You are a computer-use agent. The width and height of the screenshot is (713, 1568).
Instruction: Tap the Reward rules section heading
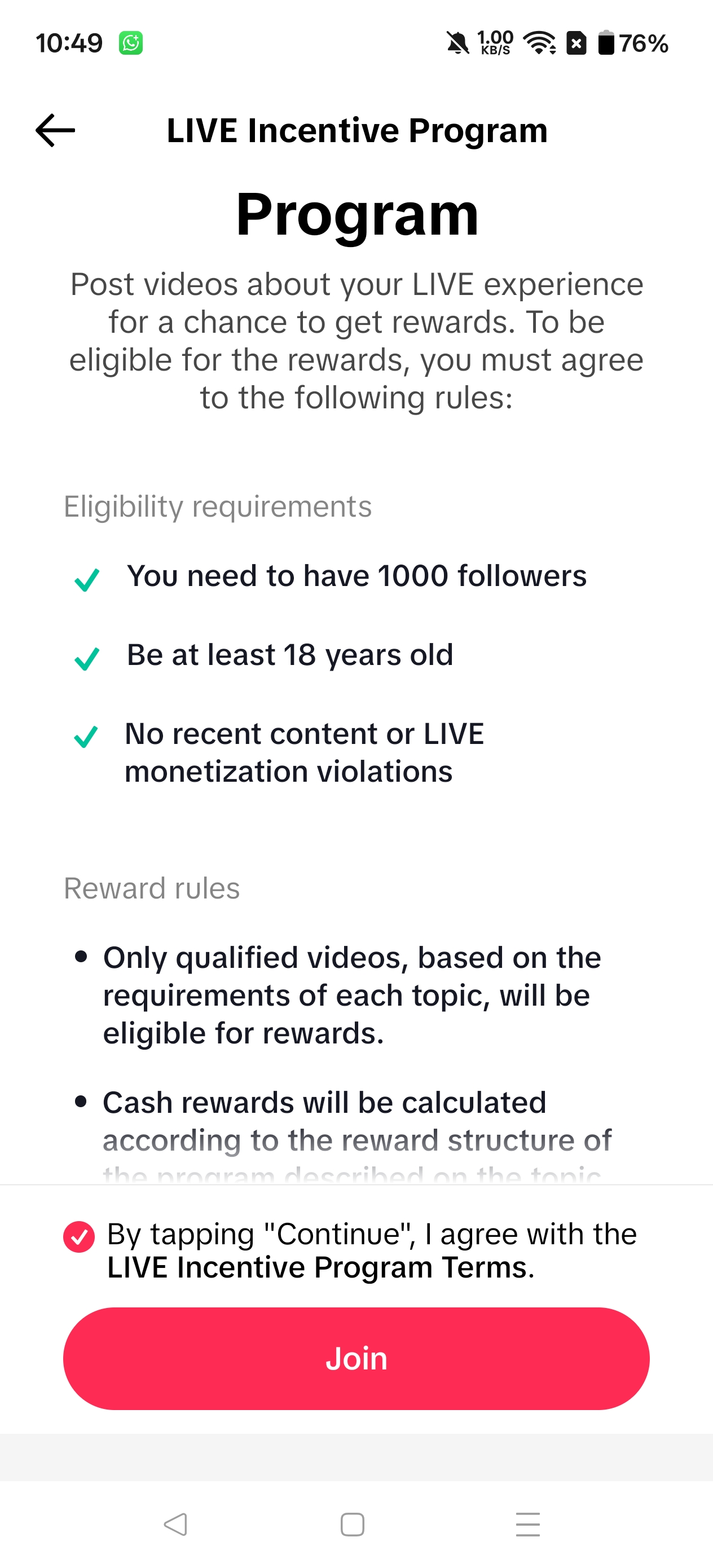[152, 888]
